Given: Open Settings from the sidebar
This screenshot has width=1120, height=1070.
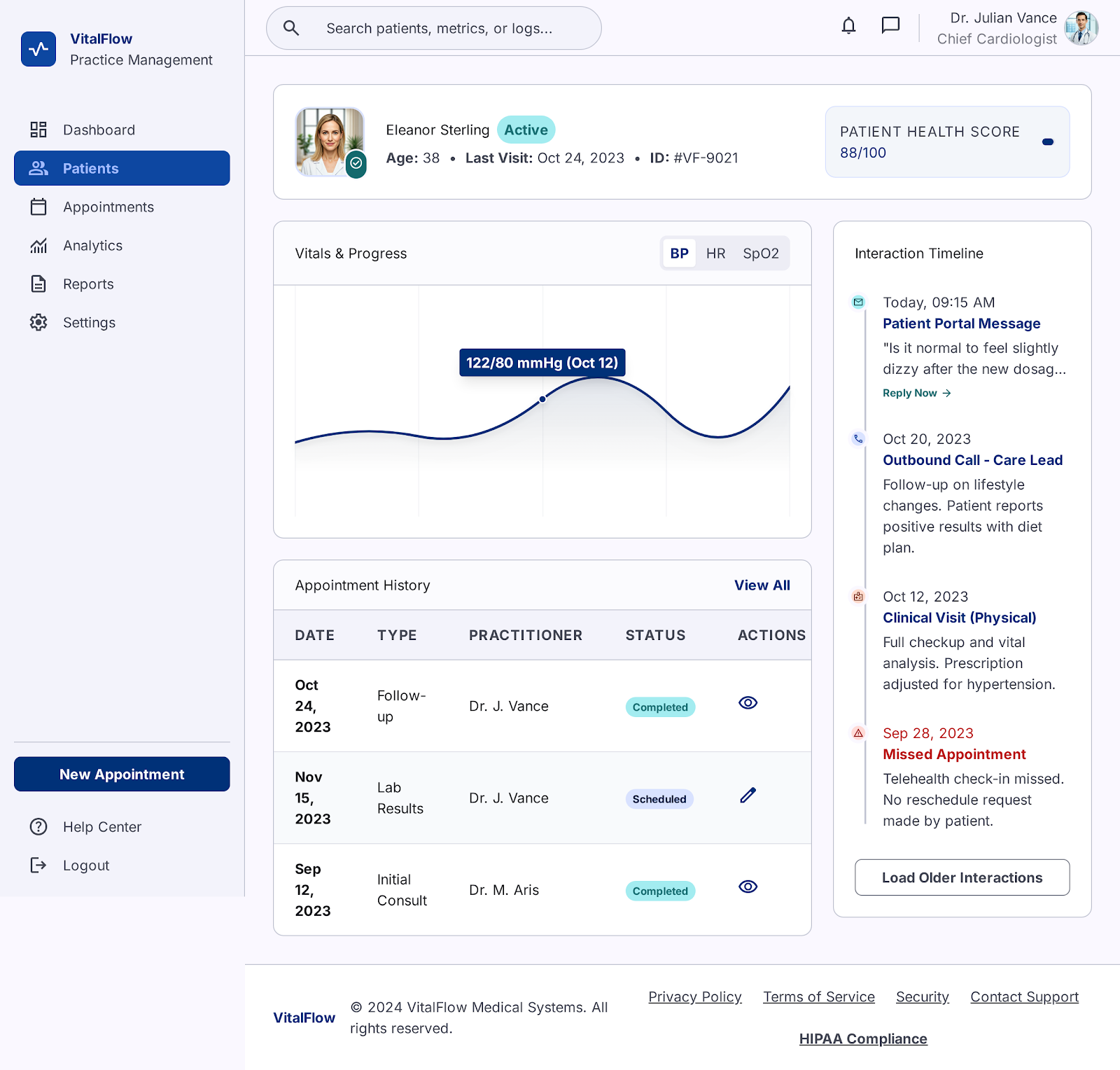Looking at the screenshot, I should click(122, 322).
